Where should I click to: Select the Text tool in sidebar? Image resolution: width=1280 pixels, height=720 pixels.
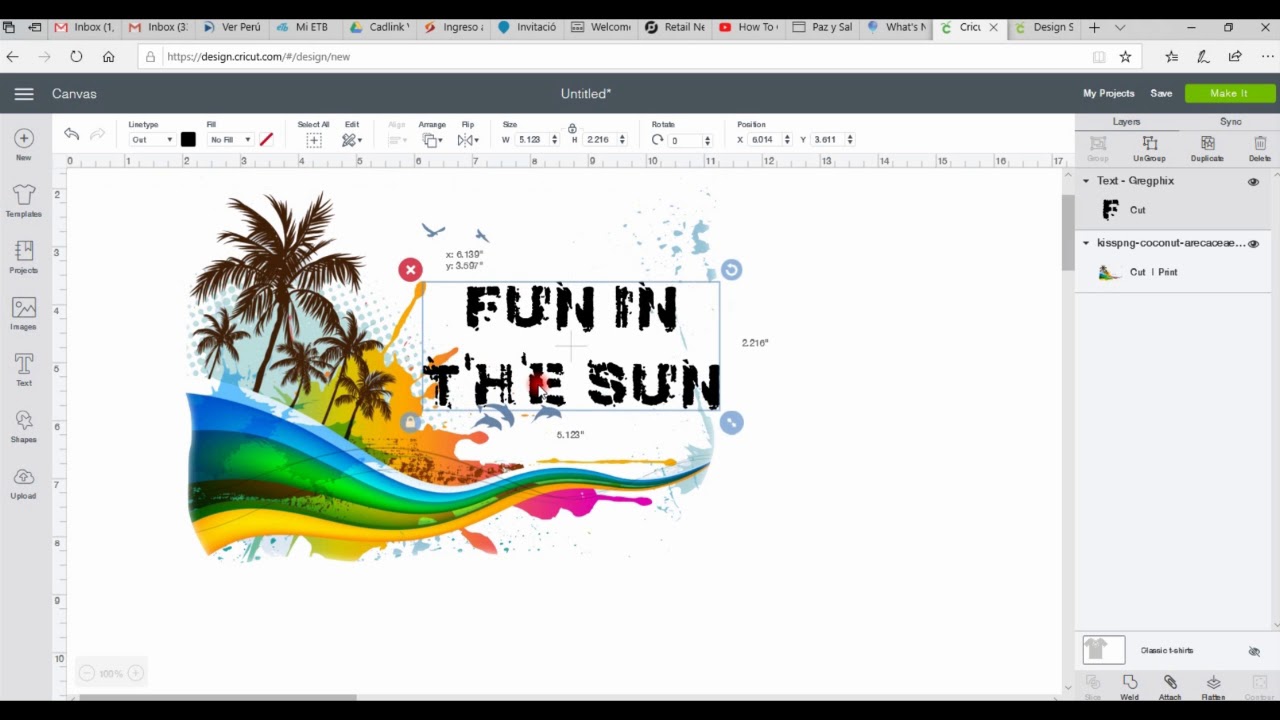(x=23, y=370)
